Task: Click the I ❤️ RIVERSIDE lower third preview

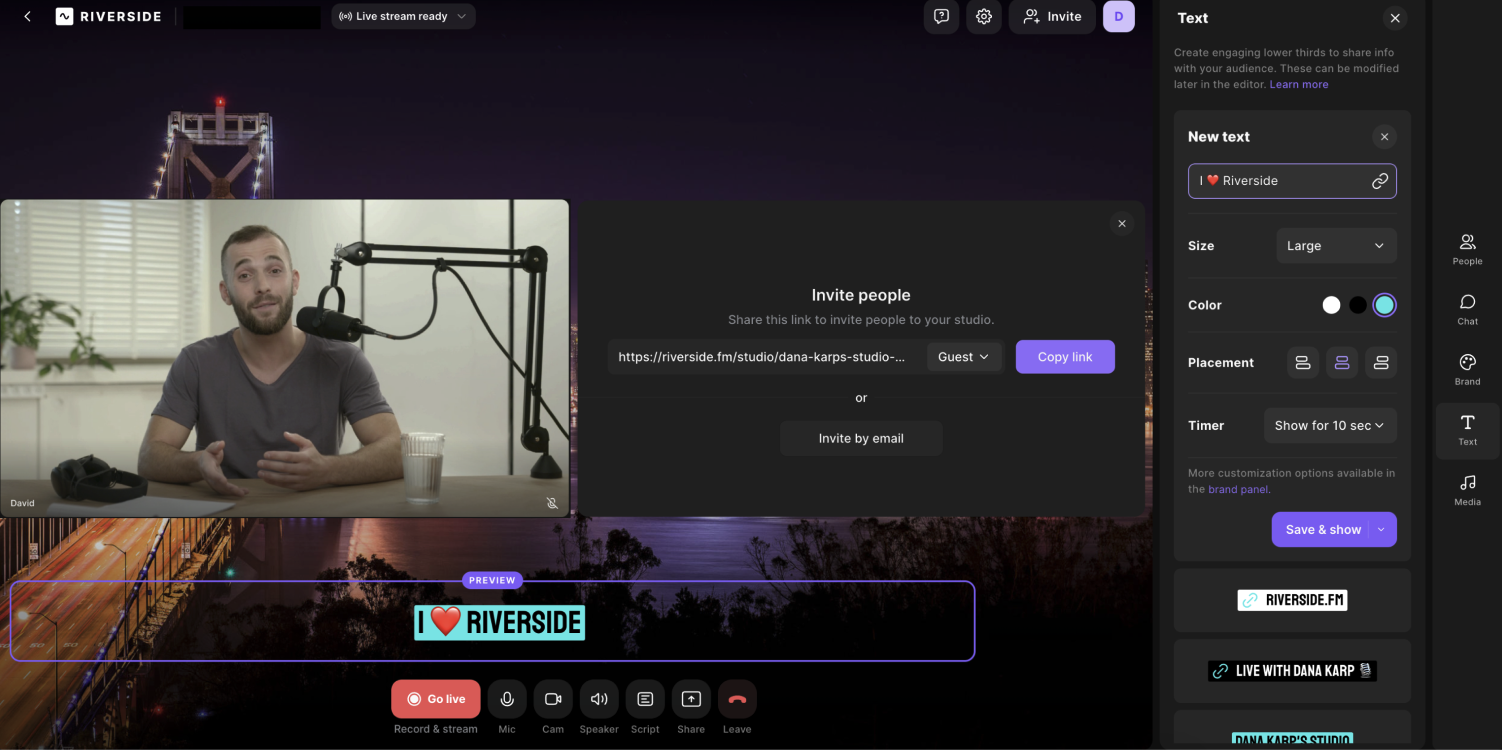Action: (x=500, y=622)
